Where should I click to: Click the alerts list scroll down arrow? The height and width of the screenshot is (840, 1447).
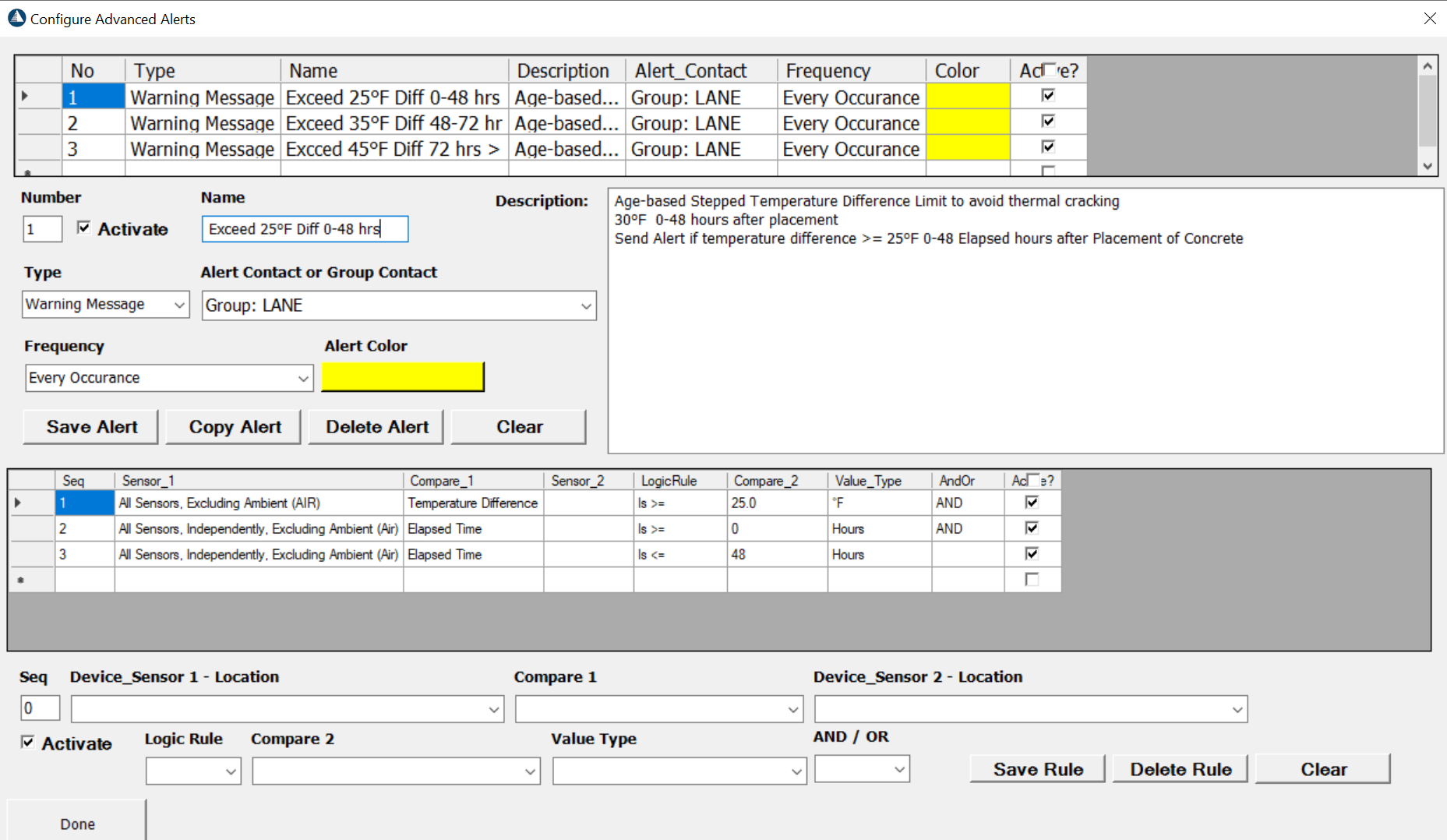pyautogui.click(x=1428, y=165)
